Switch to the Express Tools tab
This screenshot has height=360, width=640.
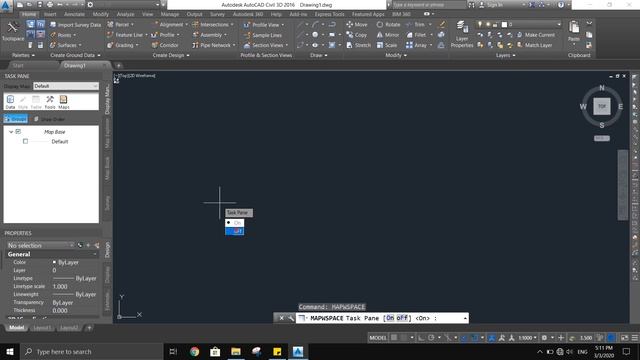329,14
